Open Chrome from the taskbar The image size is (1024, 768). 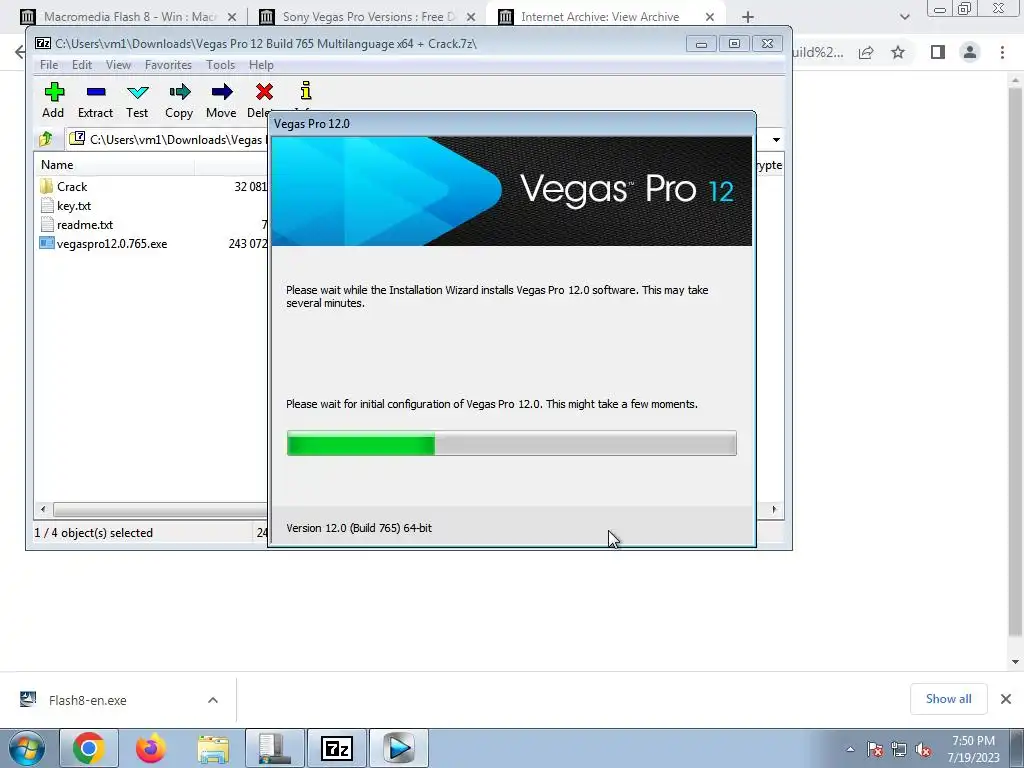tap(89, 748)
